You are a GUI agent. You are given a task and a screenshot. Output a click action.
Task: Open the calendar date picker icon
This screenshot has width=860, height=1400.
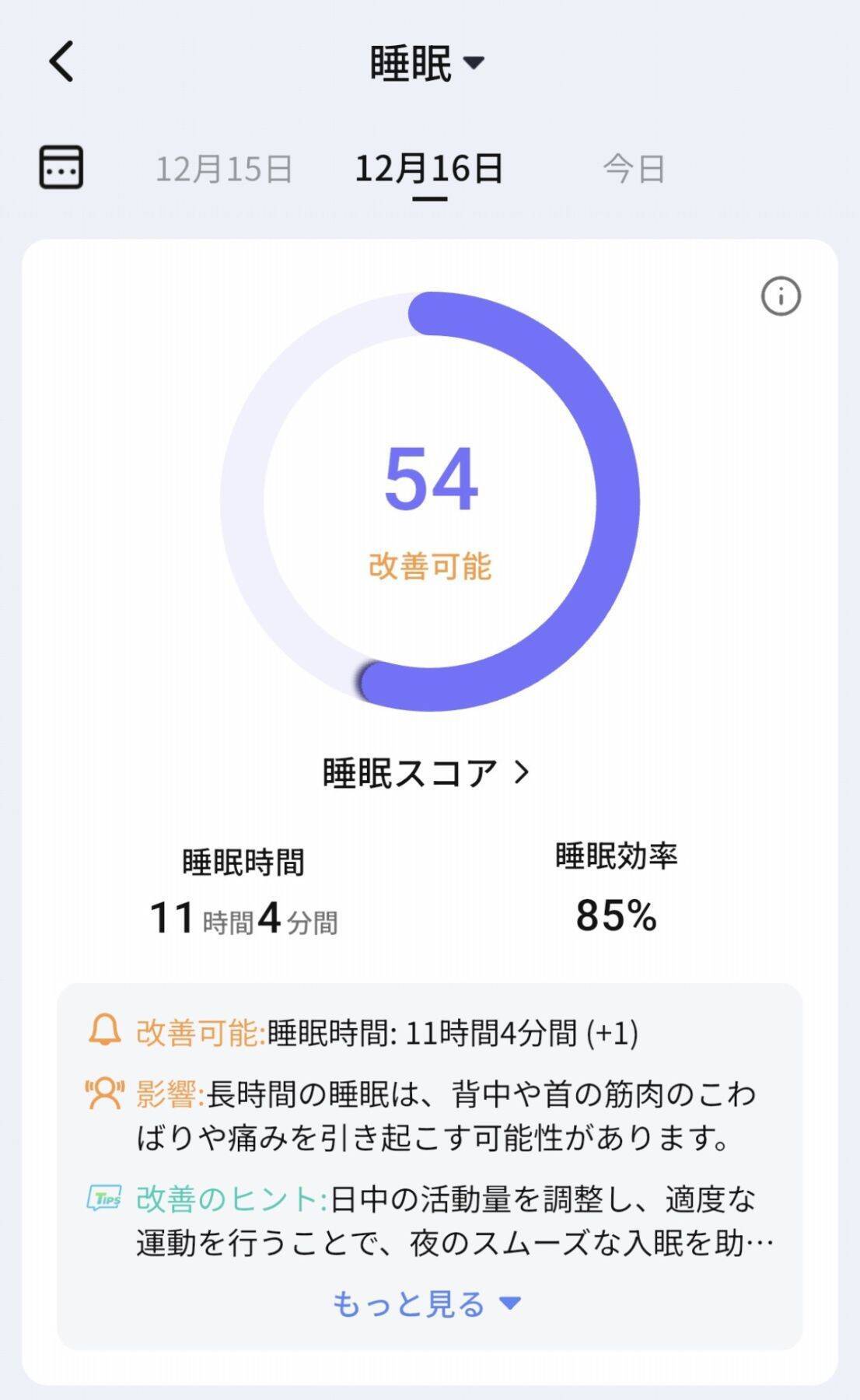coord(61,167)
